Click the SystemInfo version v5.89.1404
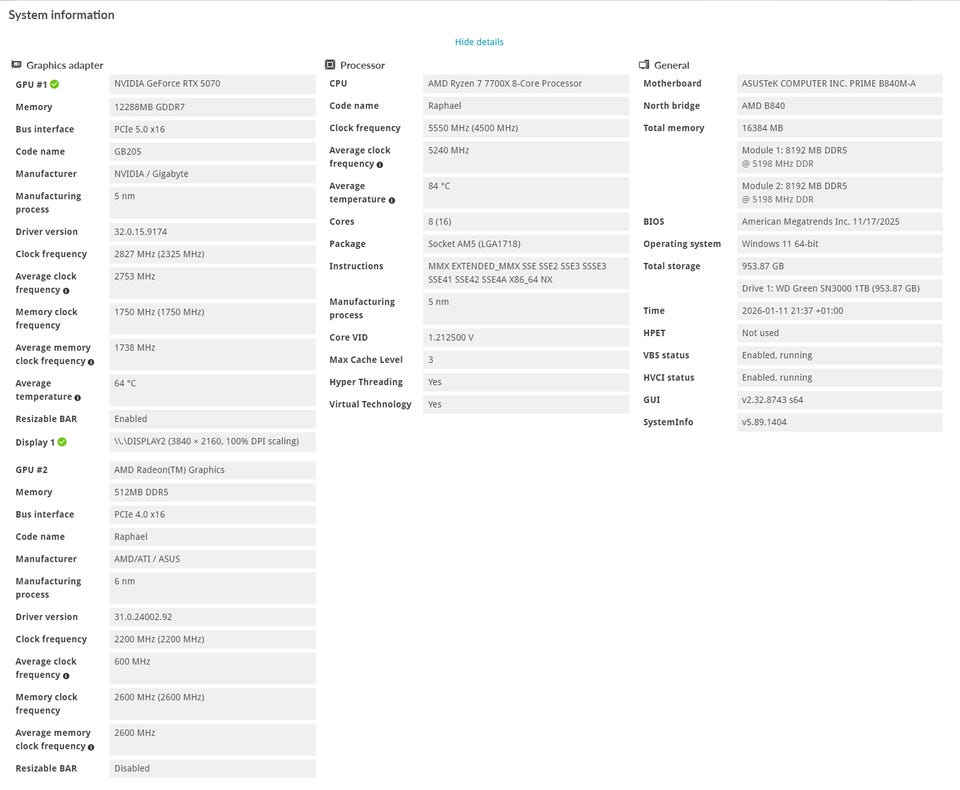 pyautogui.click(x=840, y=422)
